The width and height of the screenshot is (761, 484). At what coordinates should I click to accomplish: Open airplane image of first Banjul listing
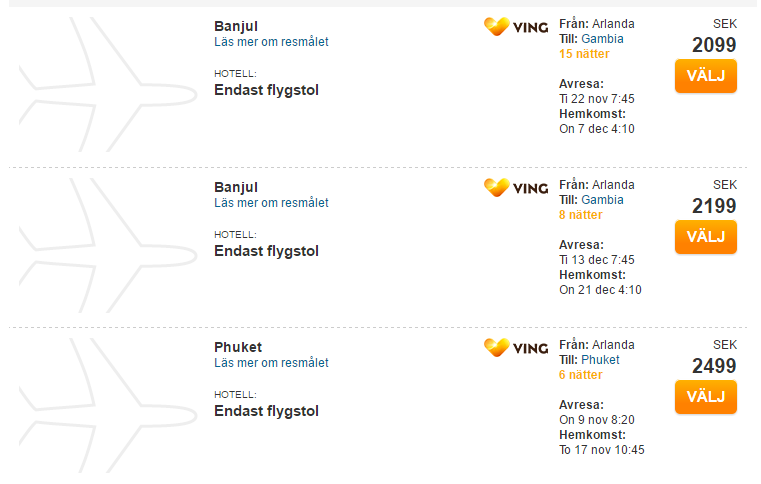[108, 84]
